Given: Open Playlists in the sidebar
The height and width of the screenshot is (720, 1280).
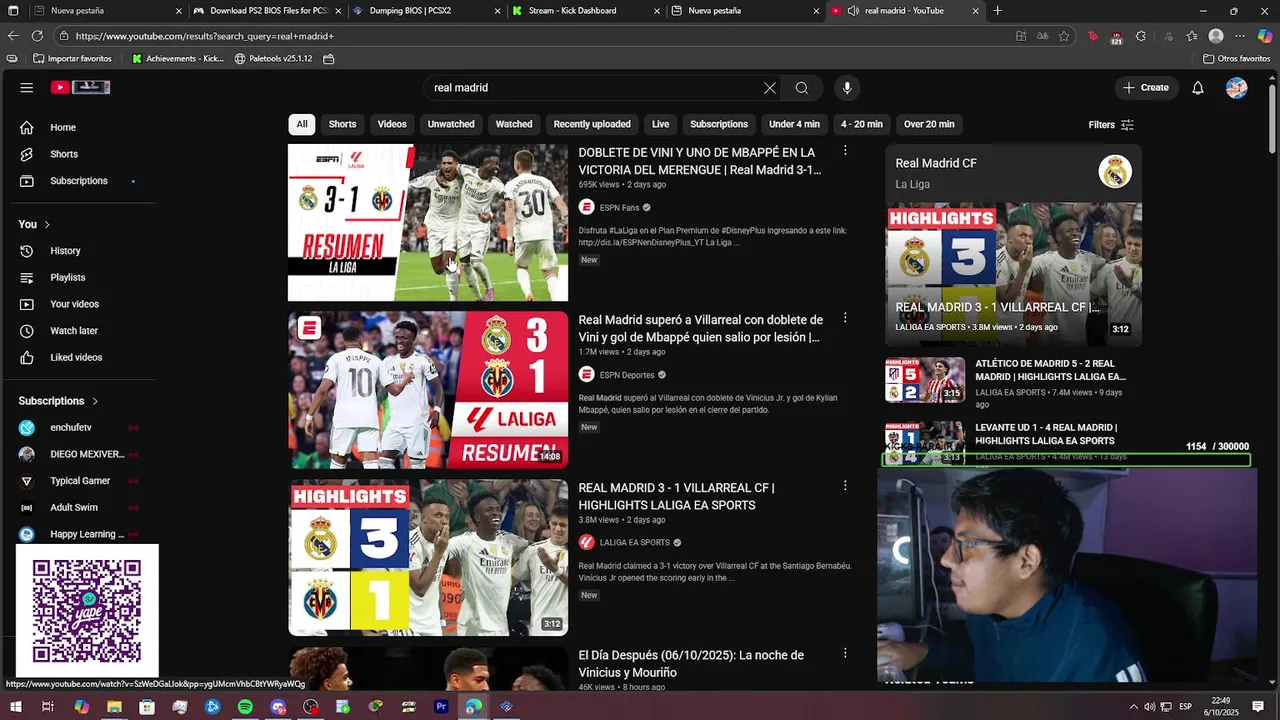Looking at the screenshot, I should point(66,277).
